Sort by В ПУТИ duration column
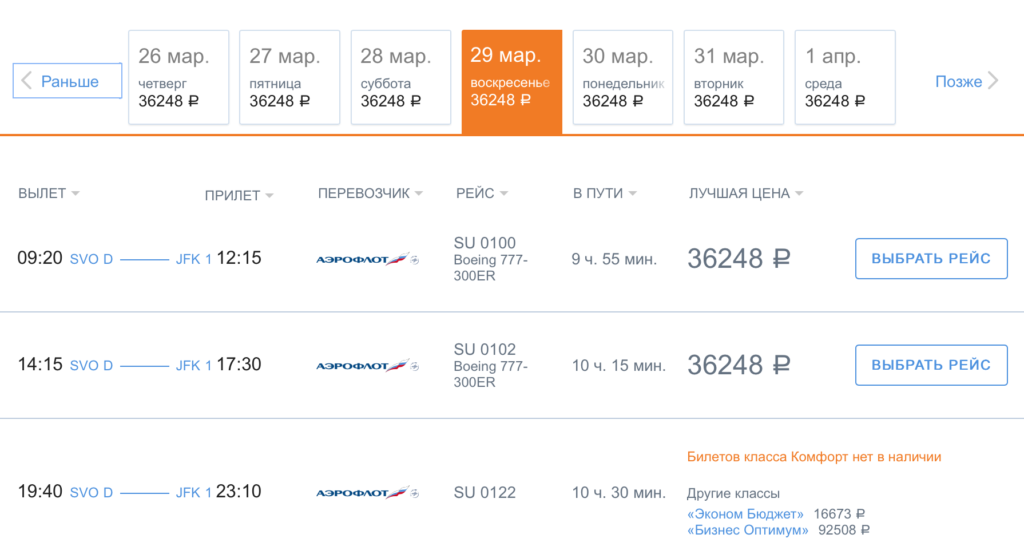Viewport: 1024px width, 554px height. (604, 193)
